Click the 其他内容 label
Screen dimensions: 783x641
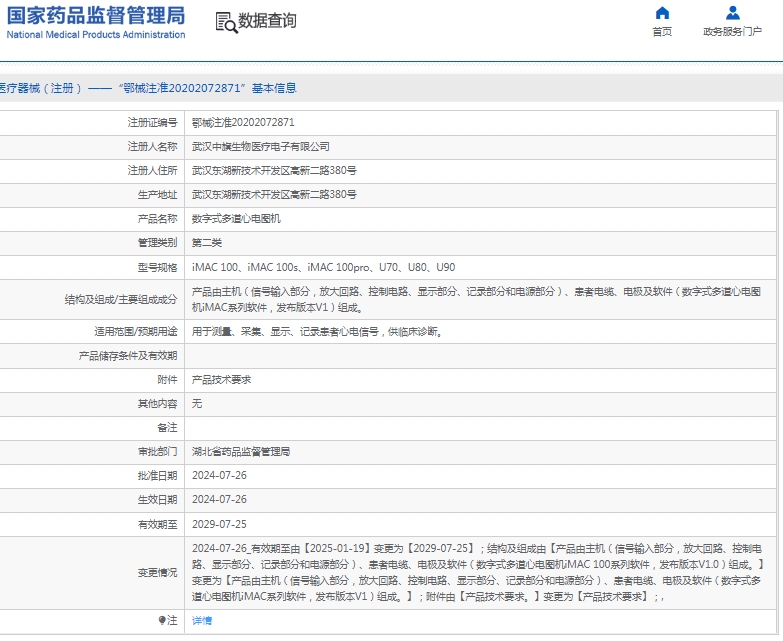click(x=157, y=403)
